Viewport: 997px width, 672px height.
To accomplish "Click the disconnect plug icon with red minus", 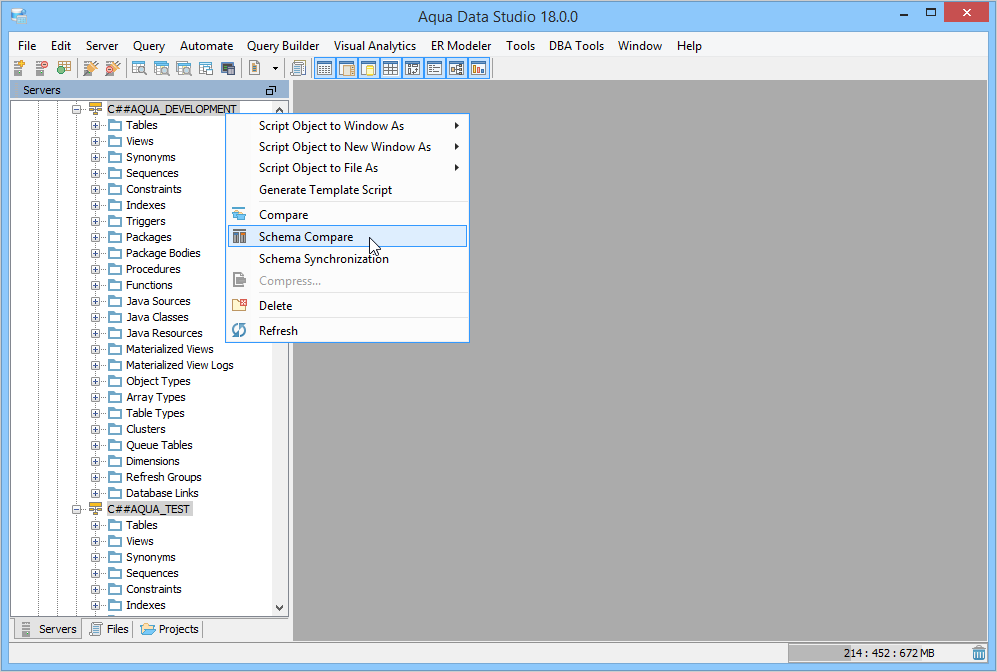I will pos(113,68).
